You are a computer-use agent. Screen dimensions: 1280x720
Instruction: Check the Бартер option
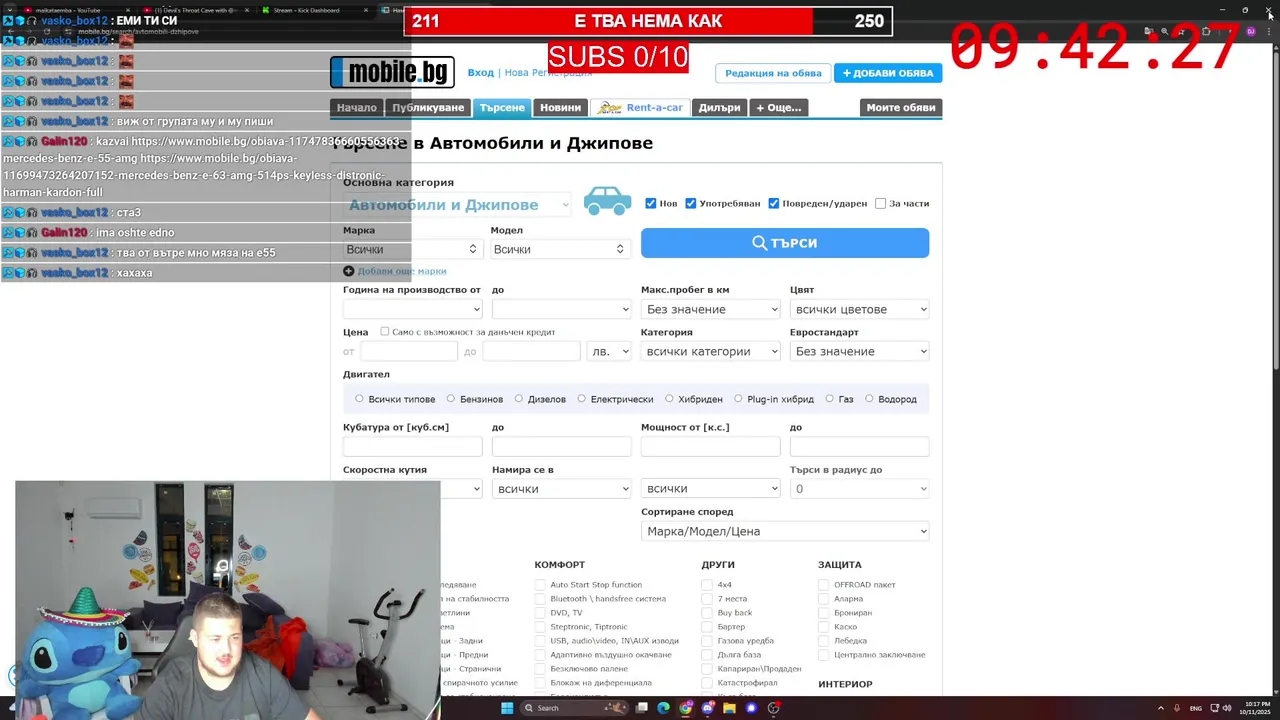(707, 627)
